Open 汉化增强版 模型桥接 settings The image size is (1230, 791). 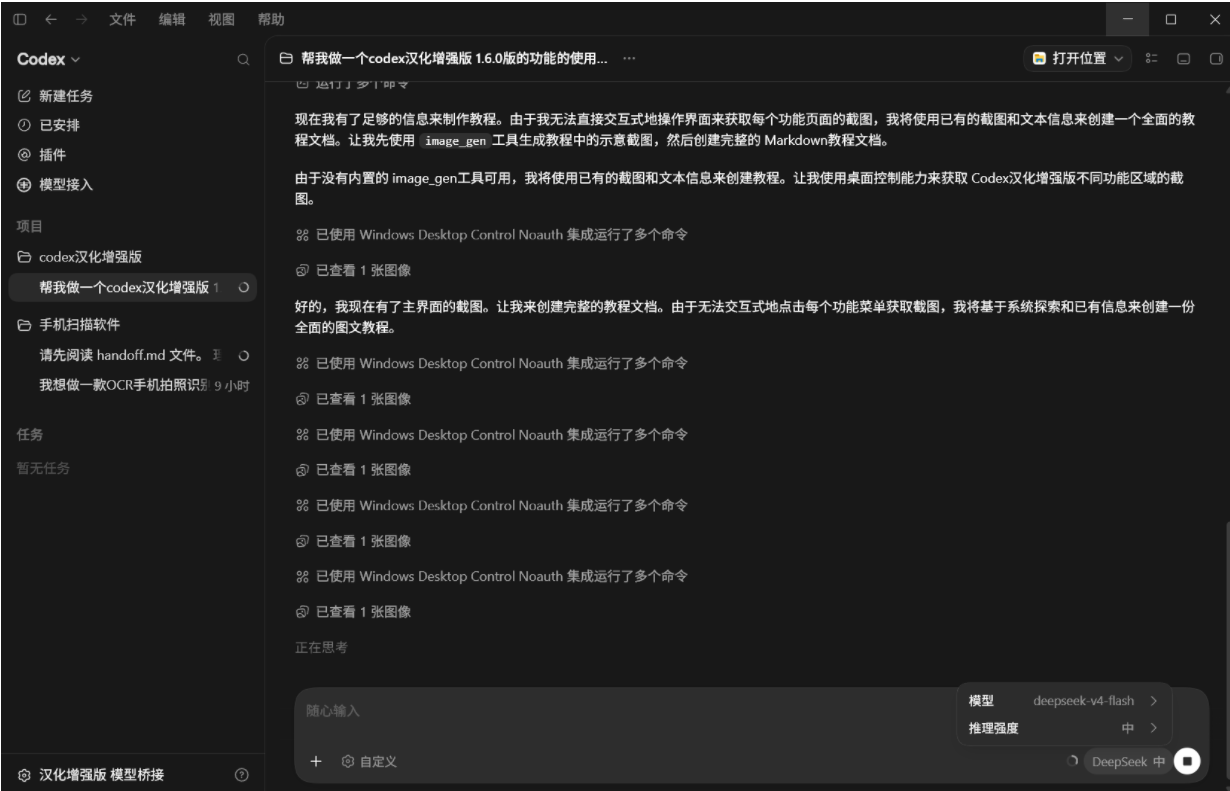point(101,775)
